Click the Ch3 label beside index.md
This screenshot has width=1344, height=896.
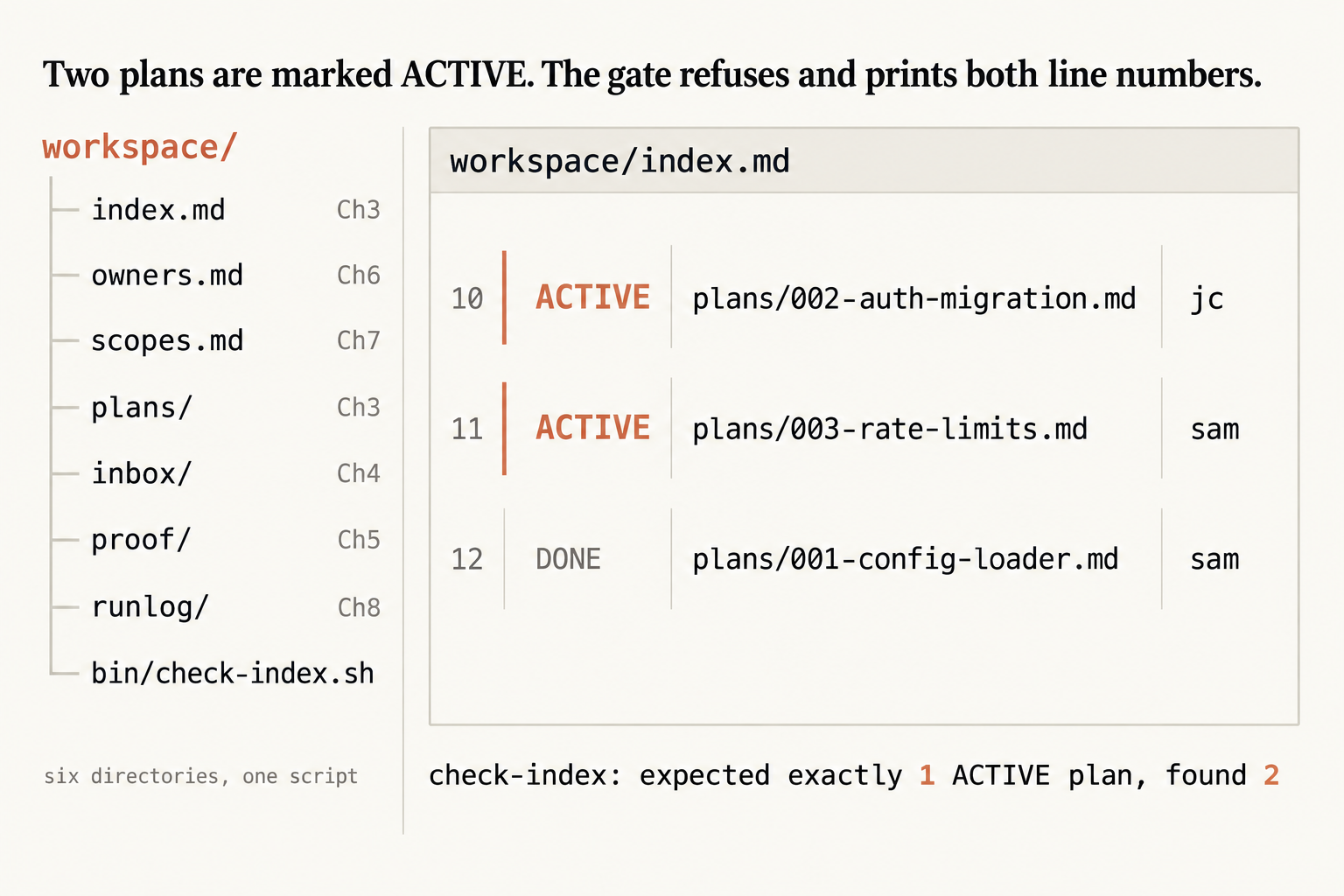point(359,210)
